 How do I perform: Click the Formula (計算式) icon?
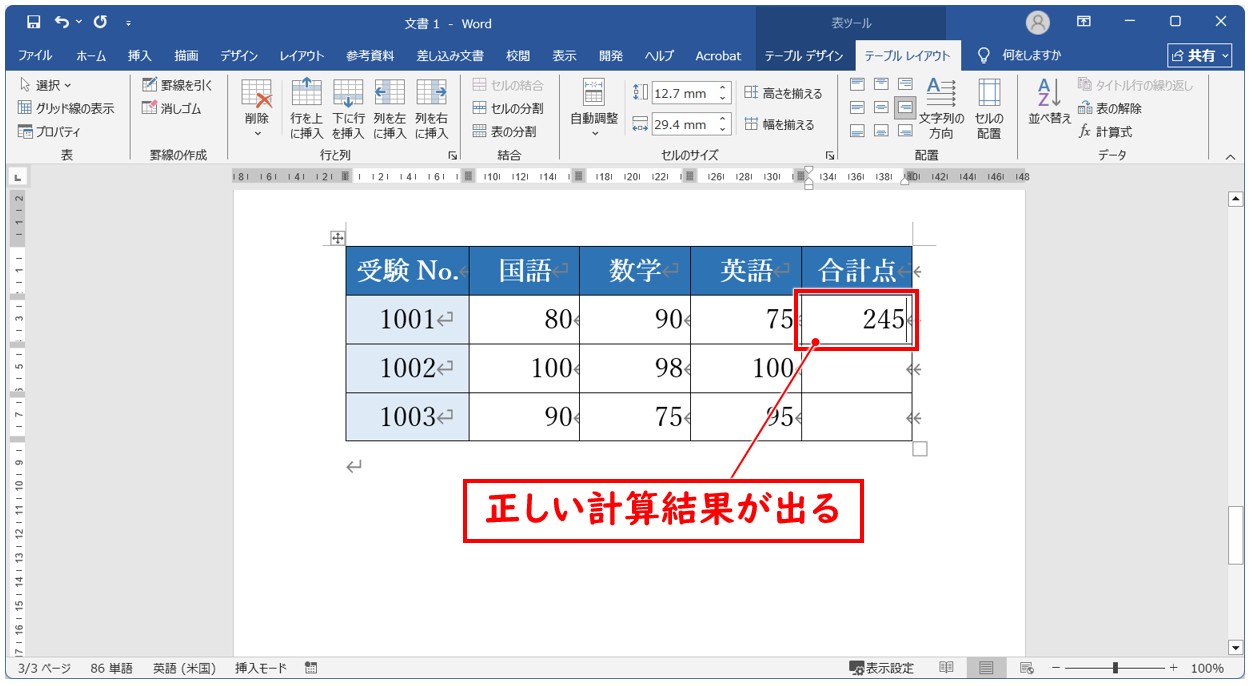(1086, 131)
